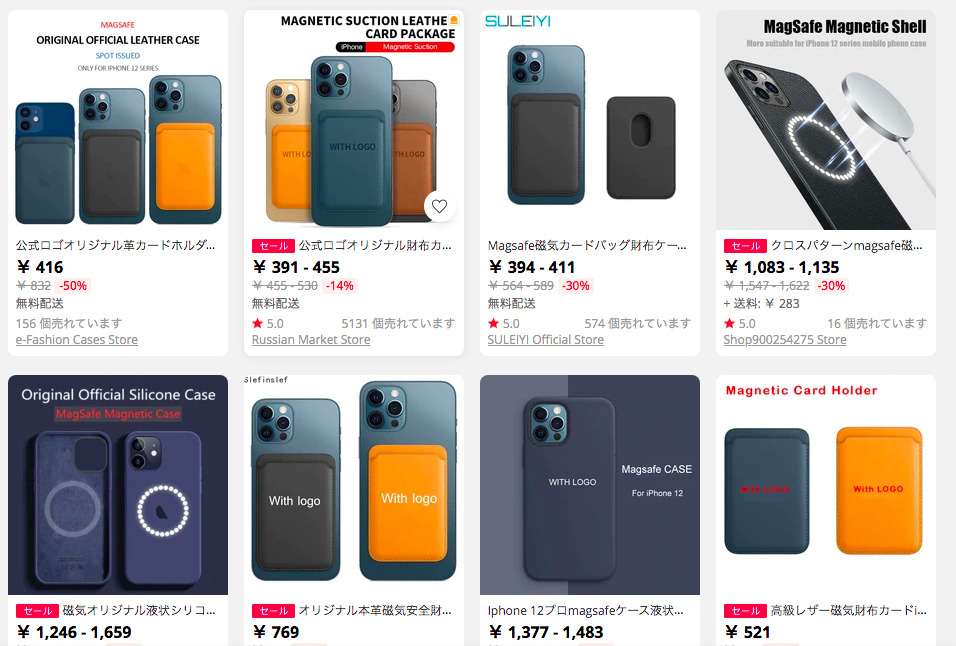Open the Magnetic Card Holder product image
This screenshot has height=646, width=956.
point(826,485)
